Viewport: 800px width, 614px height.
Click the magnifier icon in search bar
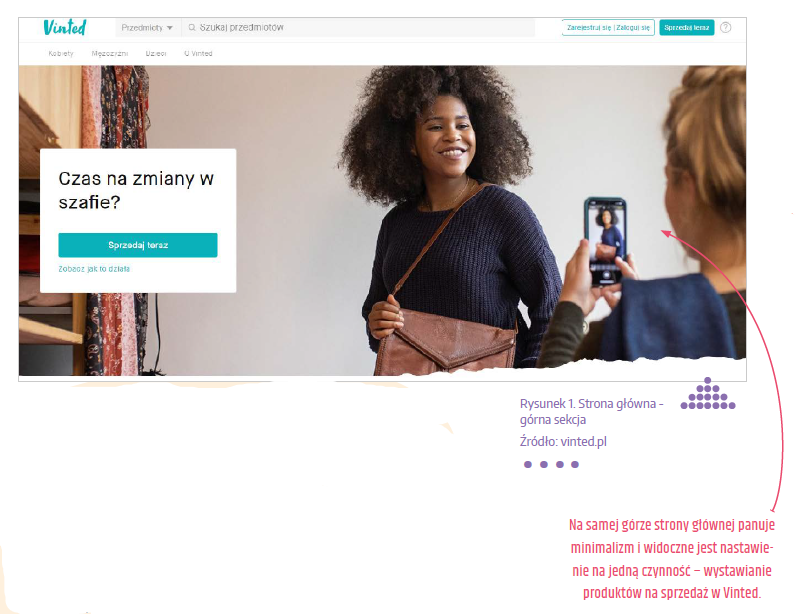[x=192, y=28]
